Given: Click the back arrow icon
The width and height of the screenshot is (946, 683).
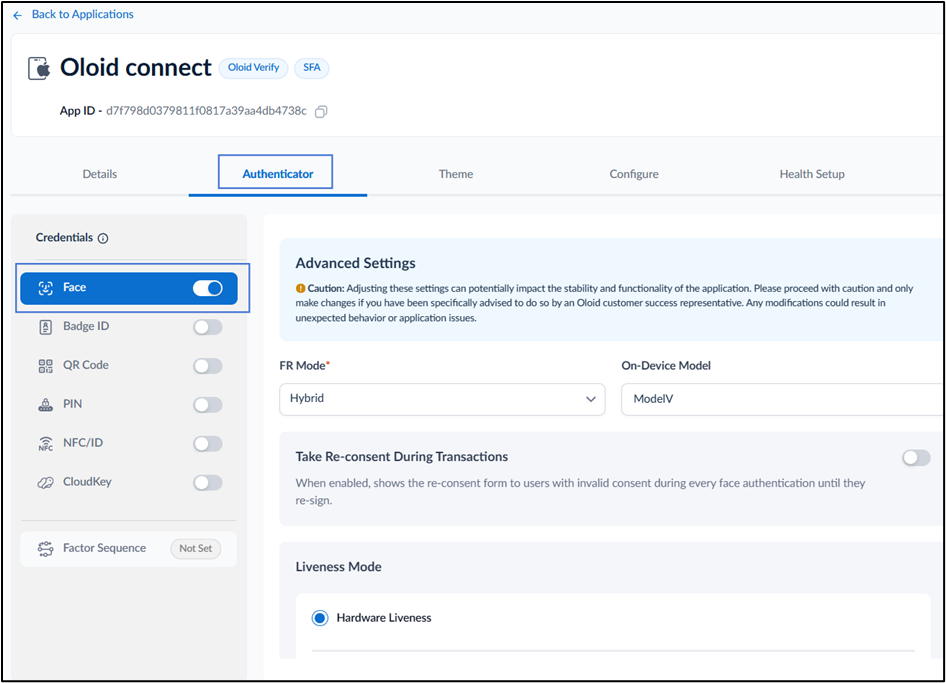Looking at the screenshot, I should (x=17, y=15).
